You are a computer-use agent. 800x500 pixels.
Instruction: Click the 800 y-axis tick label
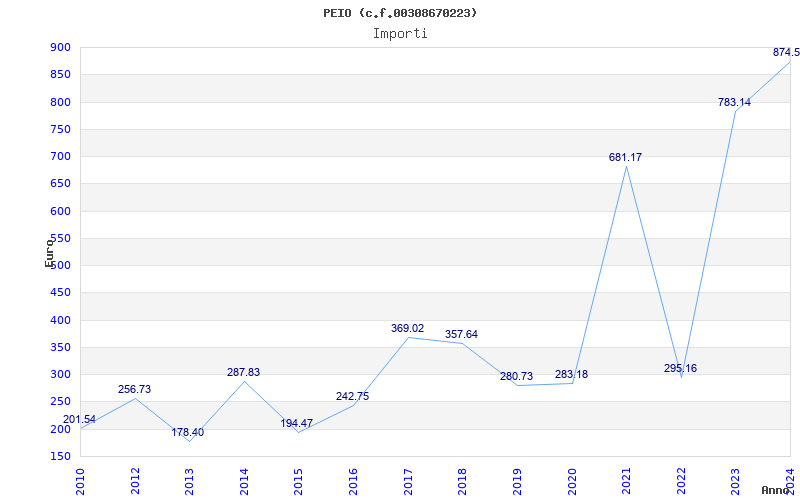[60, 102]
